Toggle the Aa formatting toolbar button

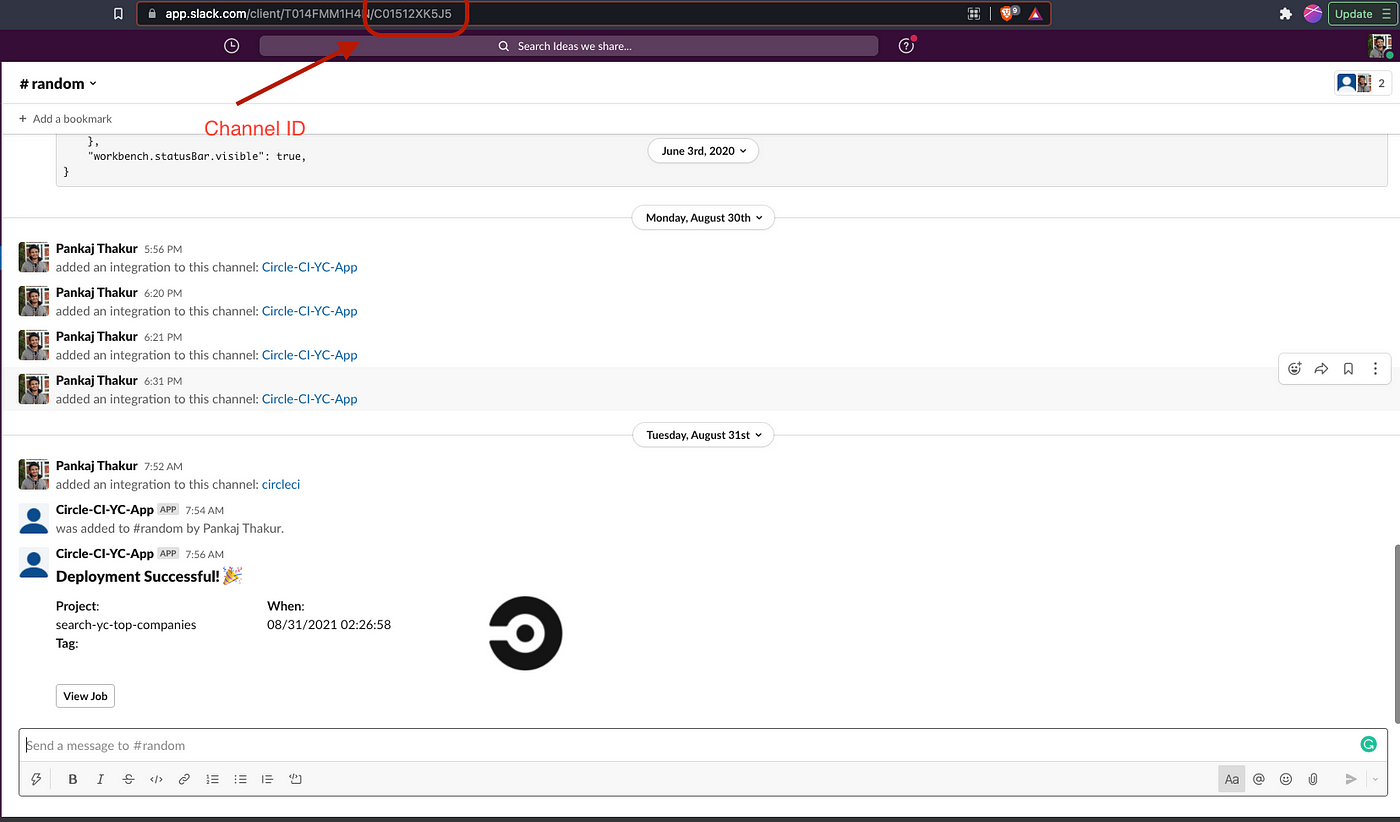[1232, 779]
